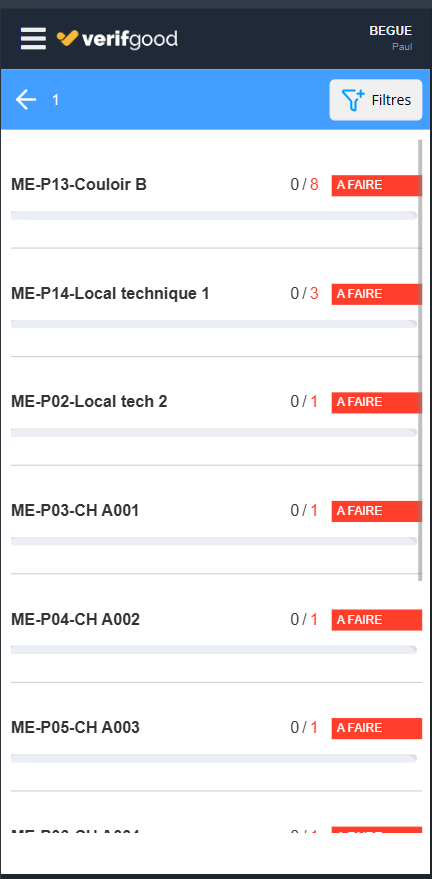Click the progress bar under ME-P13-Couloir B
Viewport: 432px width, 879px height.
214,215
